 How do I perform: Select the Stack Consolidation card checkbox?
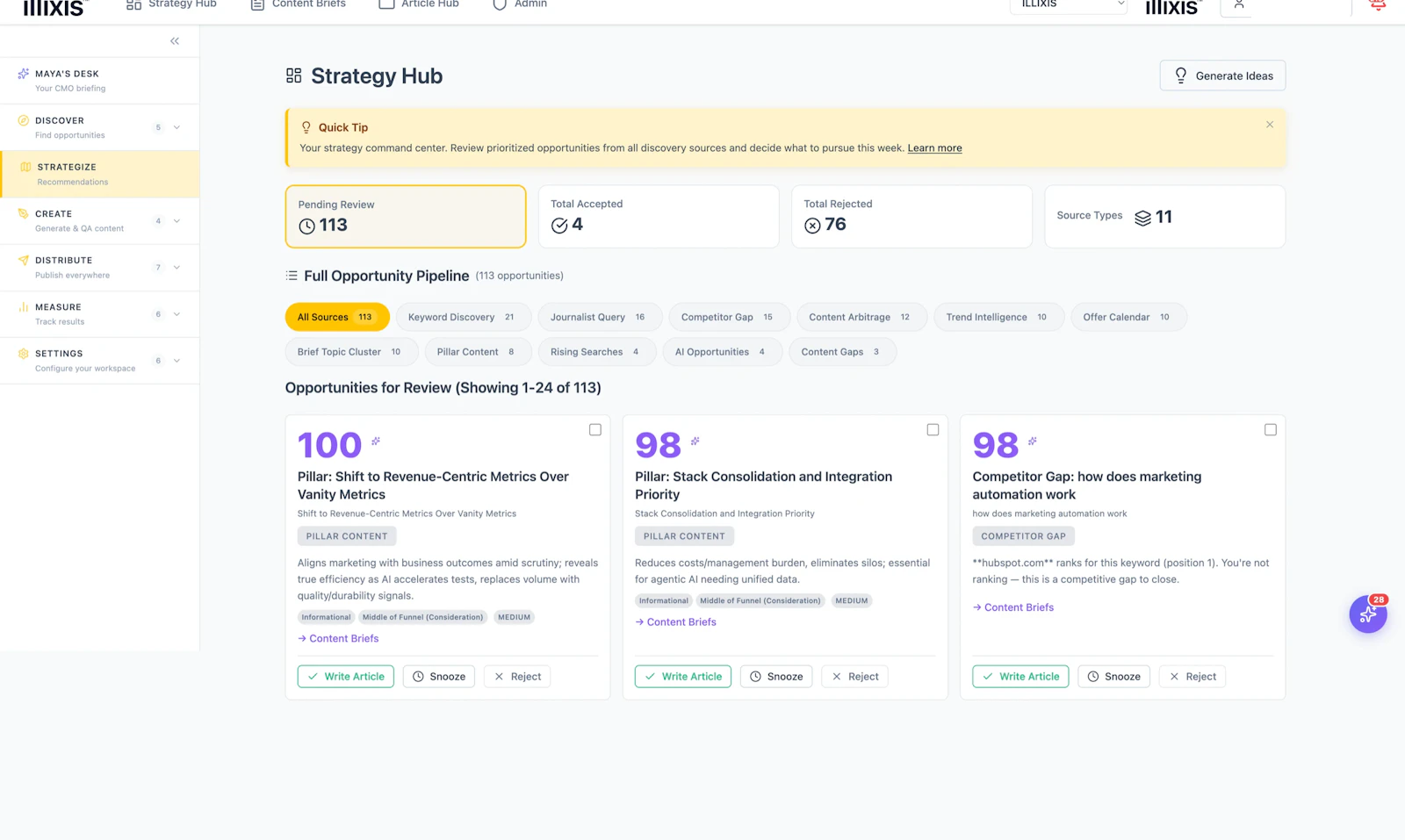pyautogui.click(x=933, y=430)
